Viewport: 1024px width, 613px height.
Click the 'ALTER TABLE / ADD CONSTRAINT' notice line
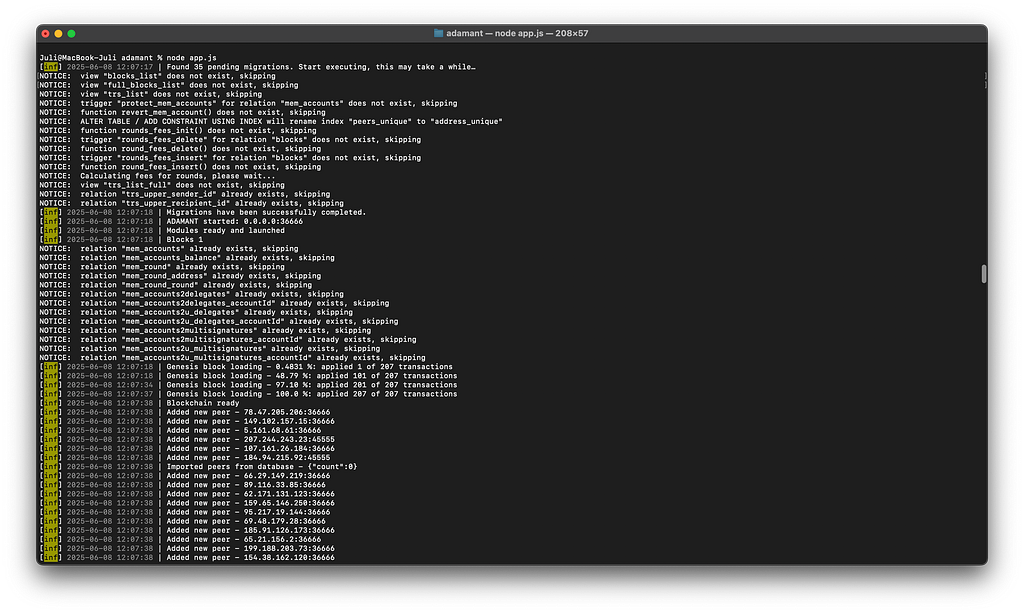271,121
